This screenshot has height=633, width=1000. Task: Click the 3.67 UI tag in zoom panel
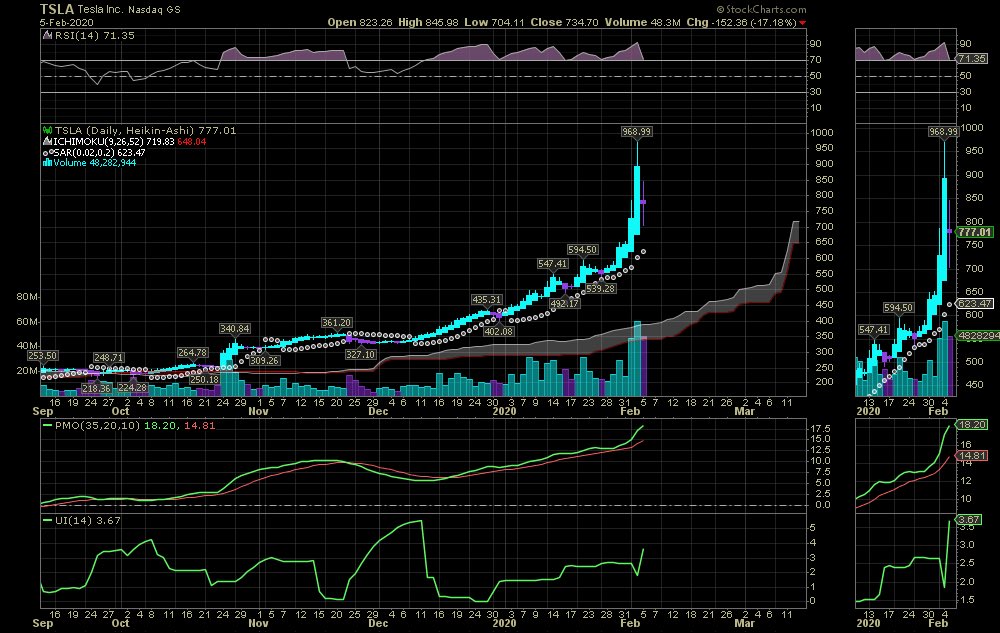click(x=969, y=520)
